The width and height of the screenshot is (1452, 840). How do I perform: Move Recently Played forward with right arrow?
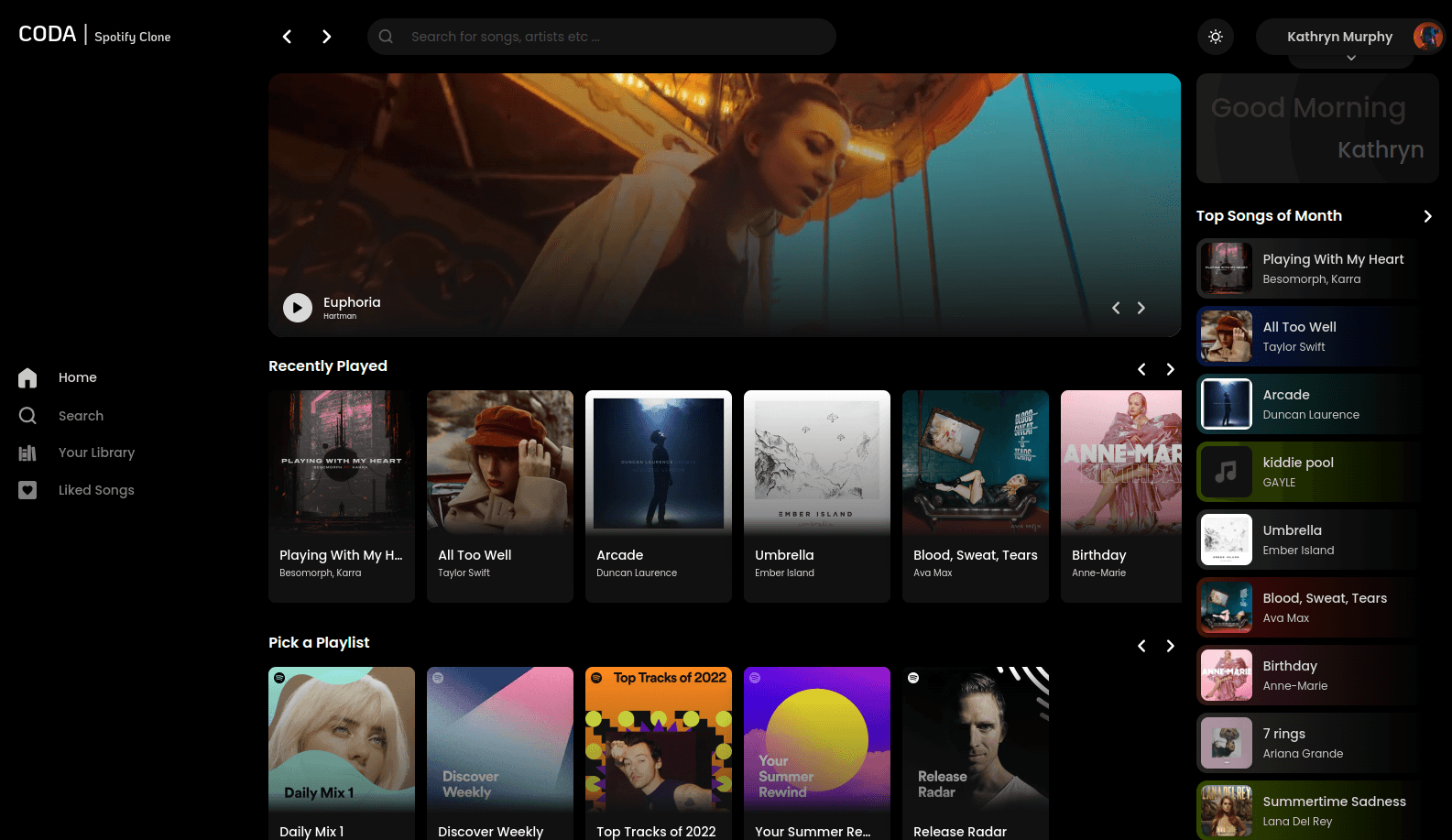point(1170,369)
